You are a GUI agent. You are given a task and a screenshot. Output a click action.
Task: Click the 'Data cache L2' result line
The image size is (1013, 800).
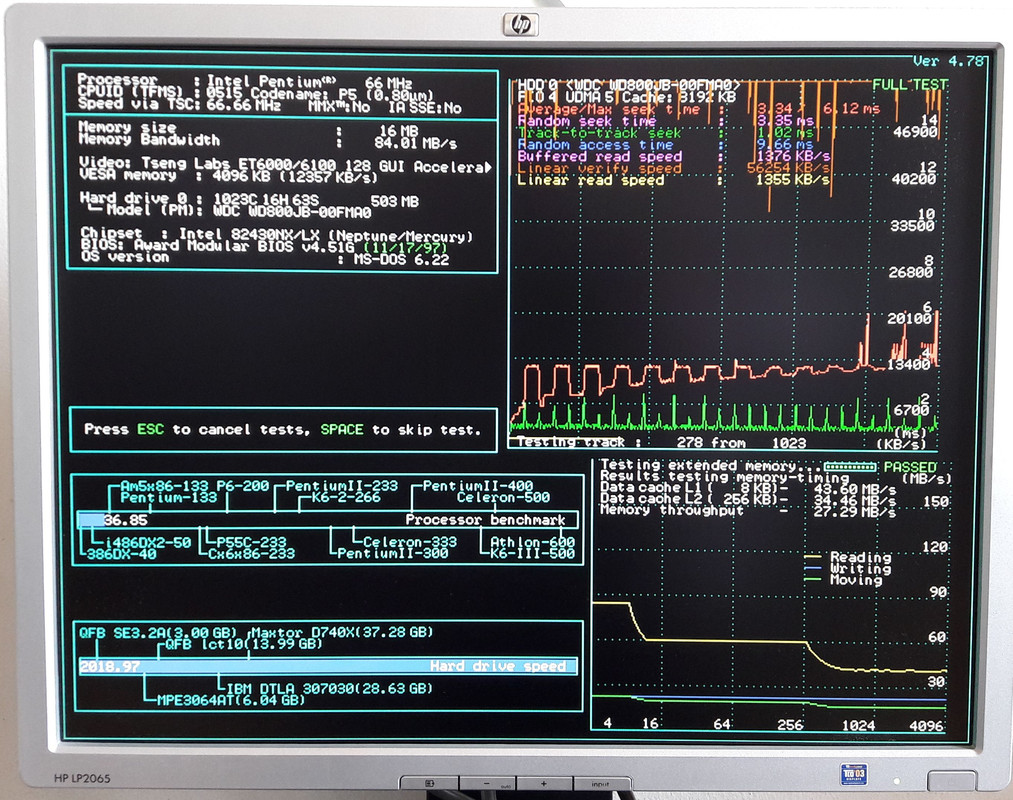click(747, 500)
